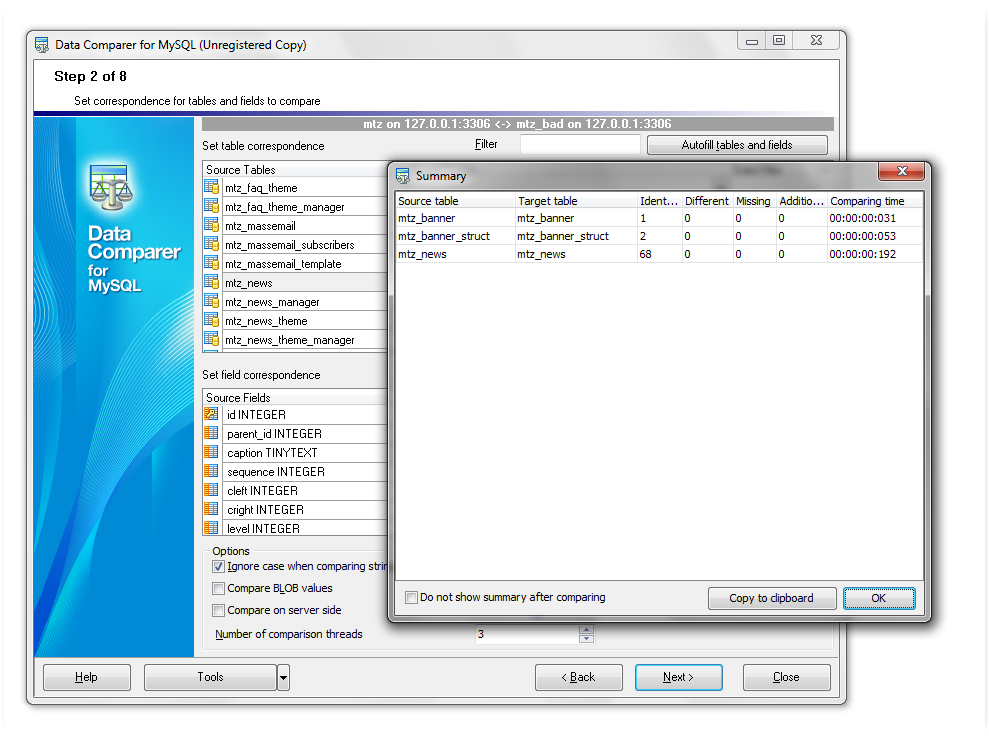The height and width of the screenshot is (744, 989).
Task: Click the table icon beside mtz_news_theme_manager
Action: point(211,339)
